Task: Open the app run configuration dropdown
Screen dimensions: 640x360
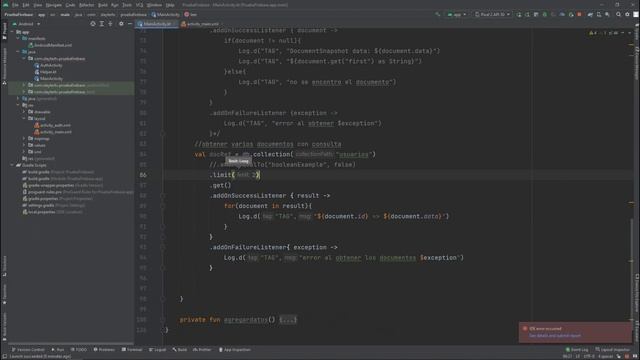Action: (457, 14)
